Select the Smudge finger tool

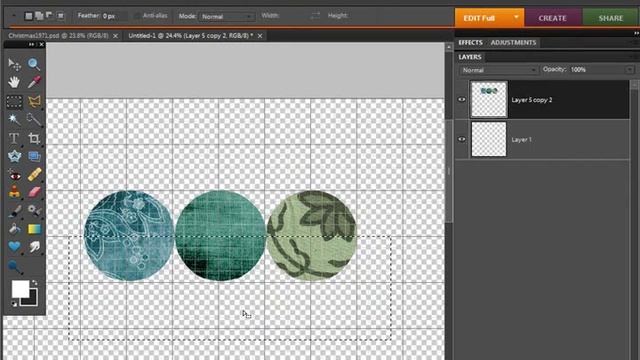34,247
